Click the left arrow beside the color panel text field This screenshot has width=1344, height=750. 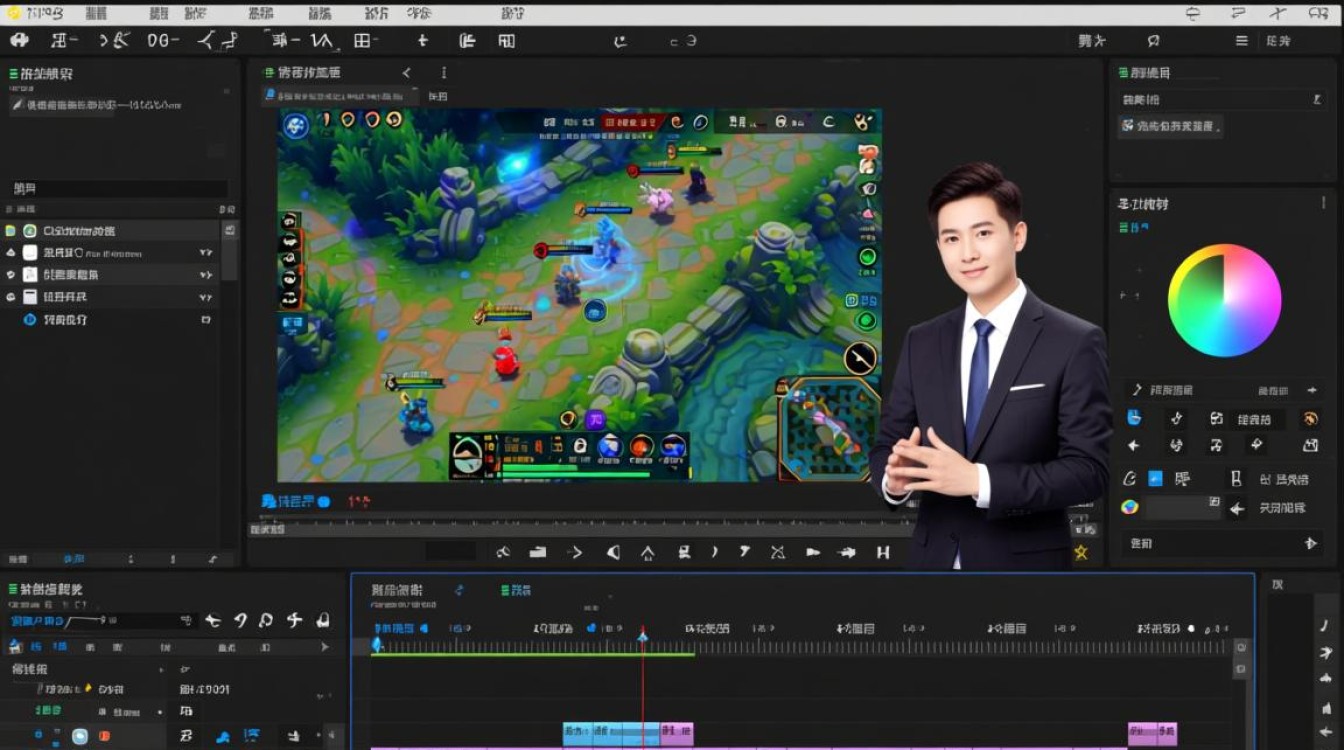point(1237,508)
